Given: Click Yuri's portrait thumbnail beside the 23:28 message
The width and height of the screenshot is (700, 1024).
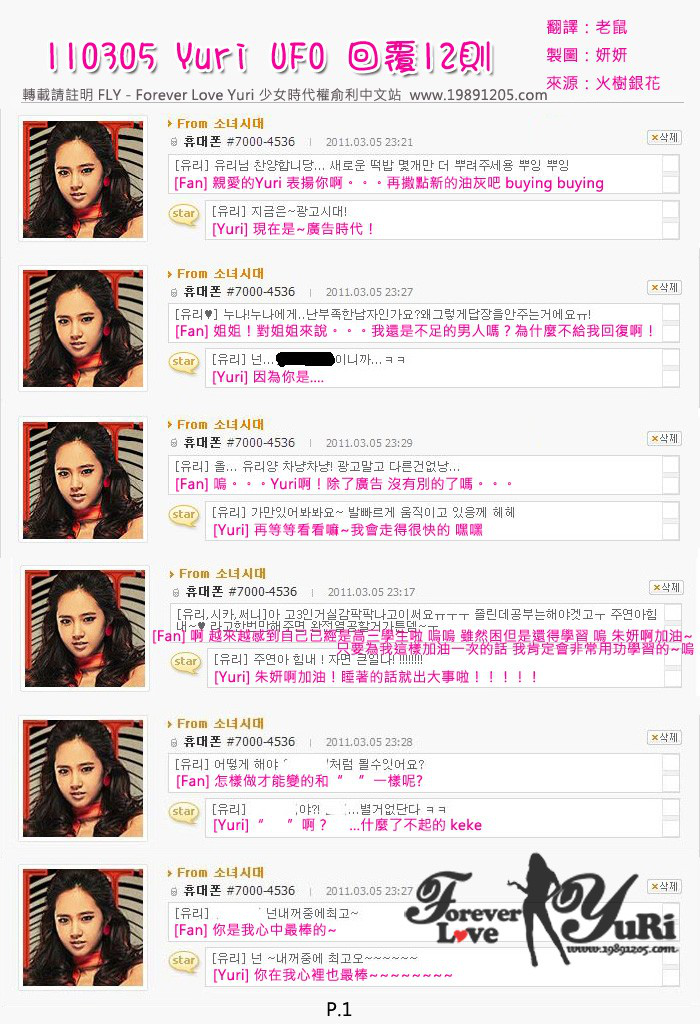Looking at the screenshot, I should point(83,778).
